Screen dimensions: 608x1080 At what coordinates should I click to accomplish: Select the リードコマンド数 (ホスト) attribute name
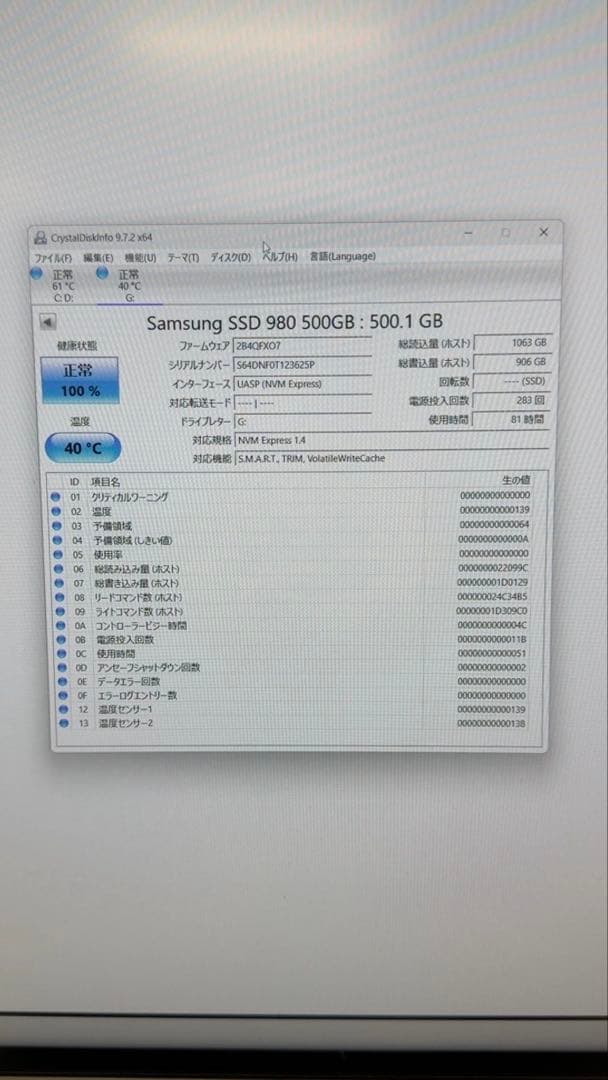coord(138,597)
